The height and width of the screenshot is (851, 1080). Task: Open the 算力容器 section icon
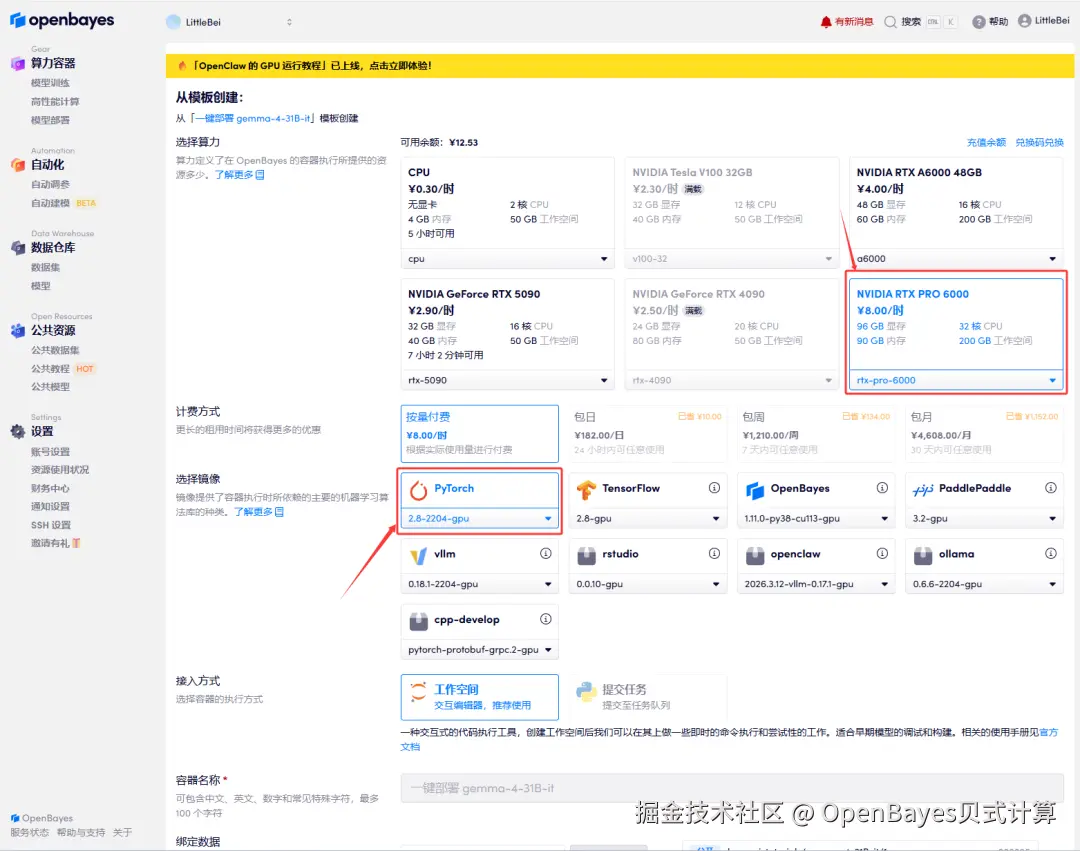coord(20,62)
